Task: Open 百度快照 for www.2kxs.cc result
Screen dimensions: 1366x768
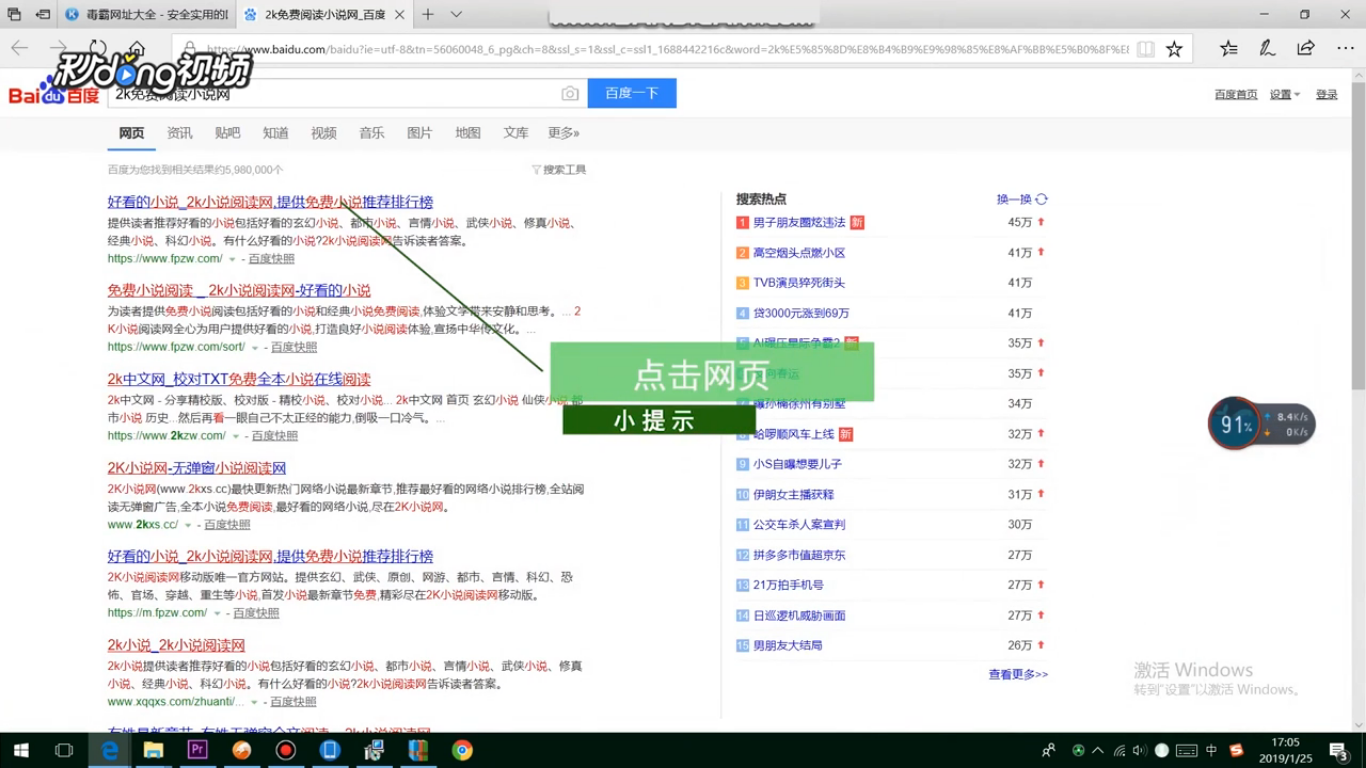Action: point(228,525)
